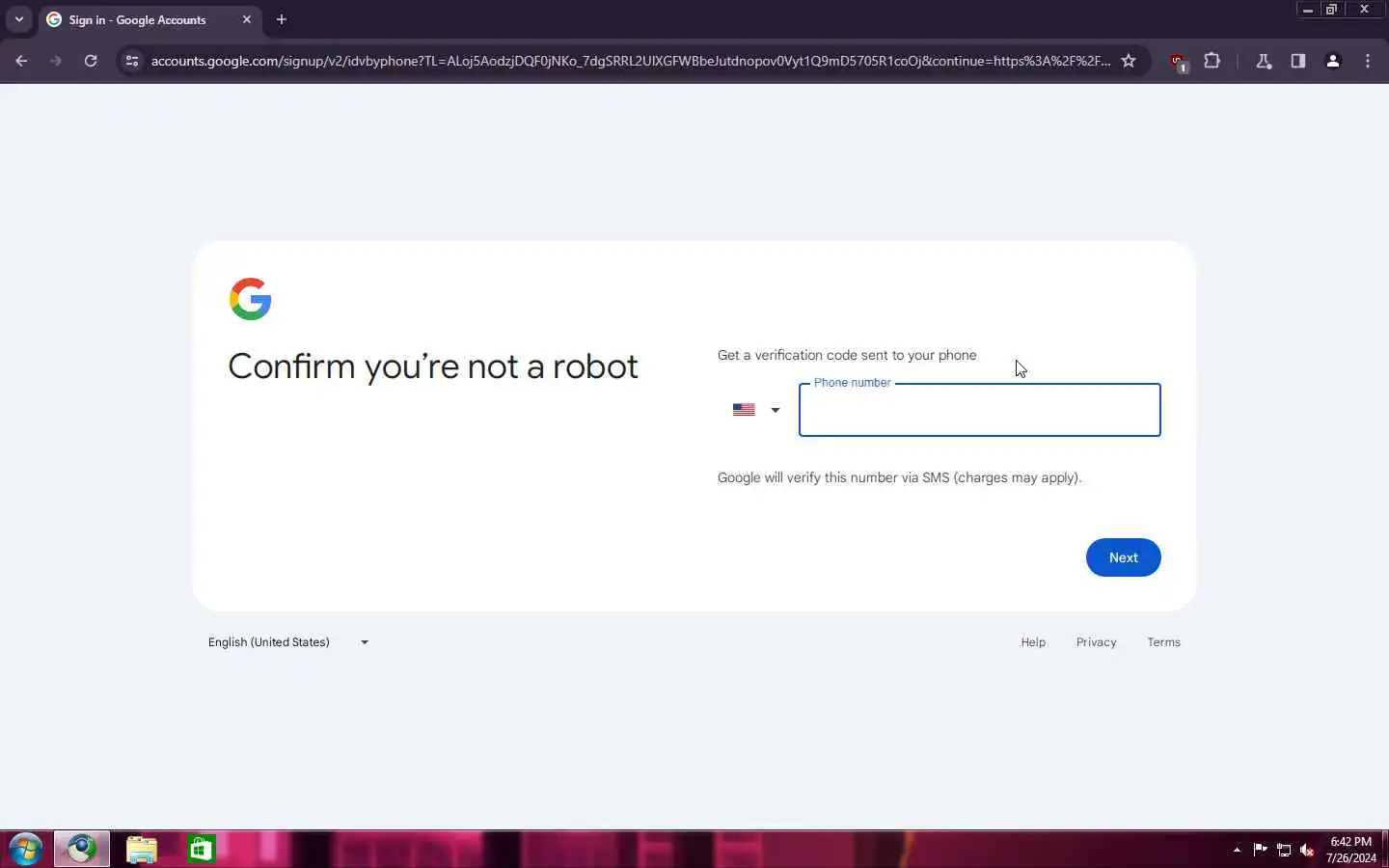
Task: Open the Chrome profile avatar
Action: pyautogui.click(x=1333, y=61)
